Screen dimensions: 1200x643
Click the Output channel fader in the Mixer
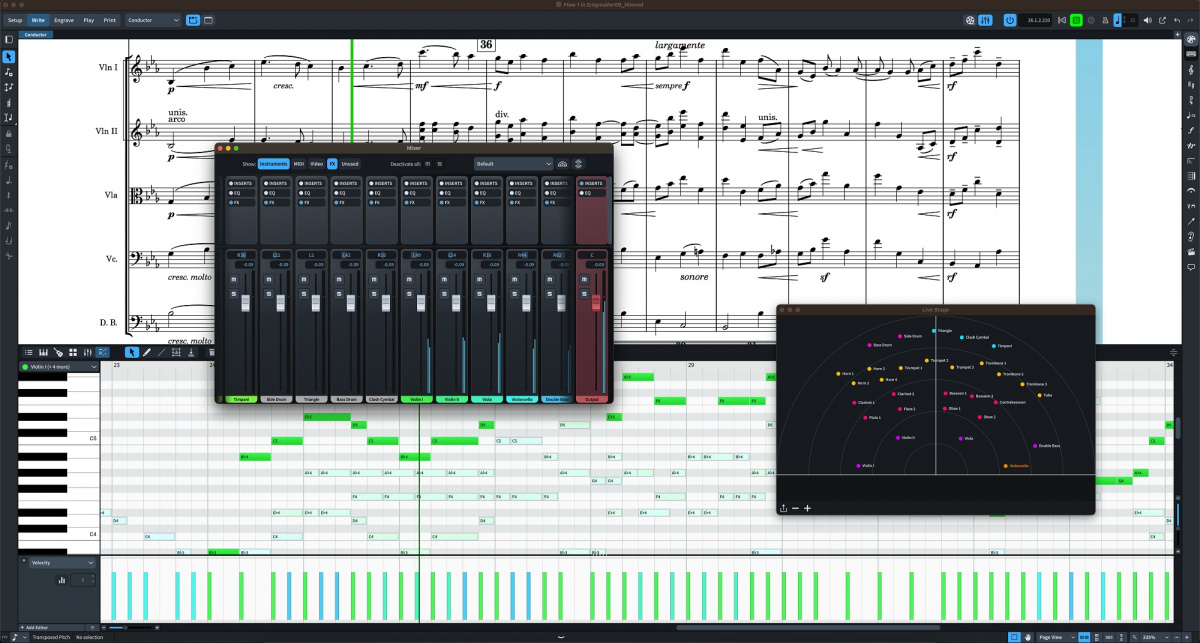(x=596, y=303)
